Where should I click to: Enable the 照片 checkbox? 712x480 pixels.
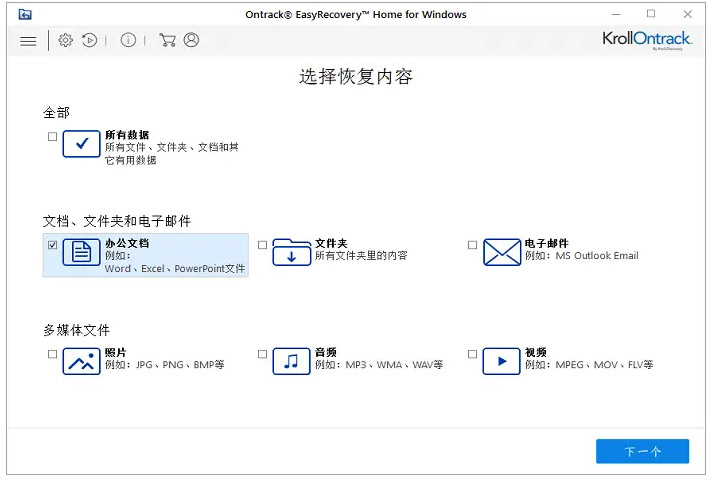pos(52,354)
